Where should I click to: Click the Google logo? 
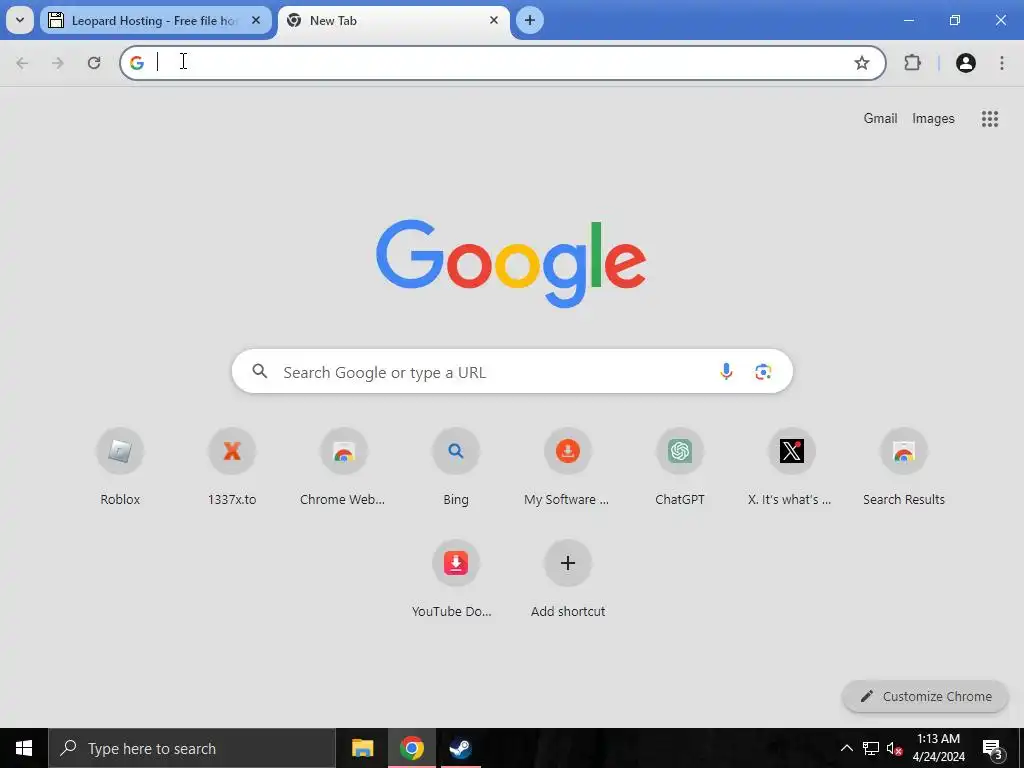coord(511,263)
